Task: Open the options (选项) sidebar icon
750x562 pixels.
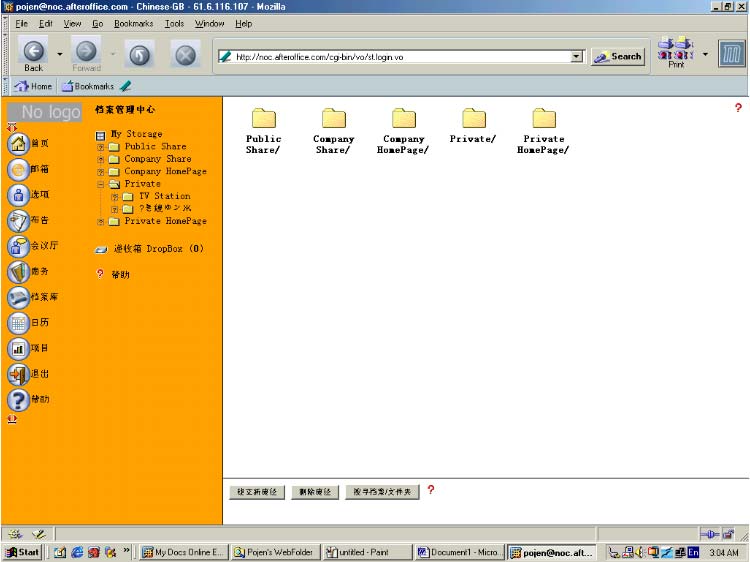Action: [18, 195]
